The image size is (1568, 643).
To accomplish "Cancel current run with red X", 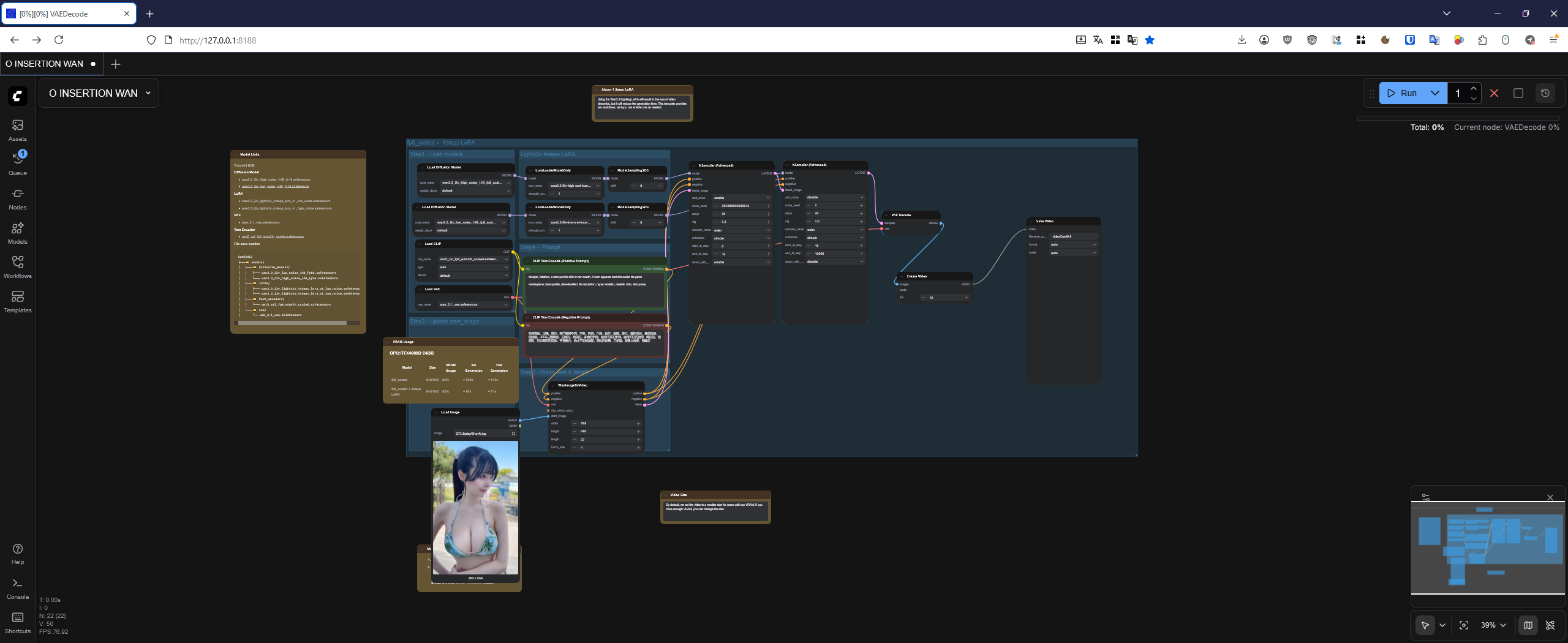I will point(1494,93).
